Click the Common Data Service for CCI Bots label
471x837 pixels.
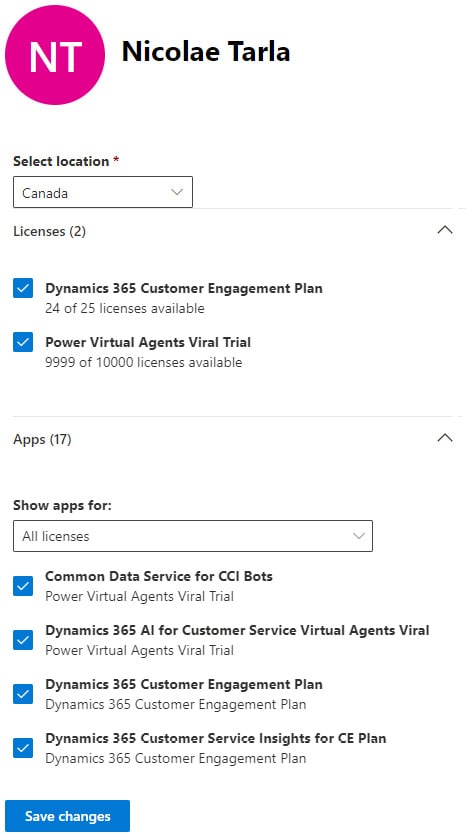pyautogui.click(x=159, y=577)
